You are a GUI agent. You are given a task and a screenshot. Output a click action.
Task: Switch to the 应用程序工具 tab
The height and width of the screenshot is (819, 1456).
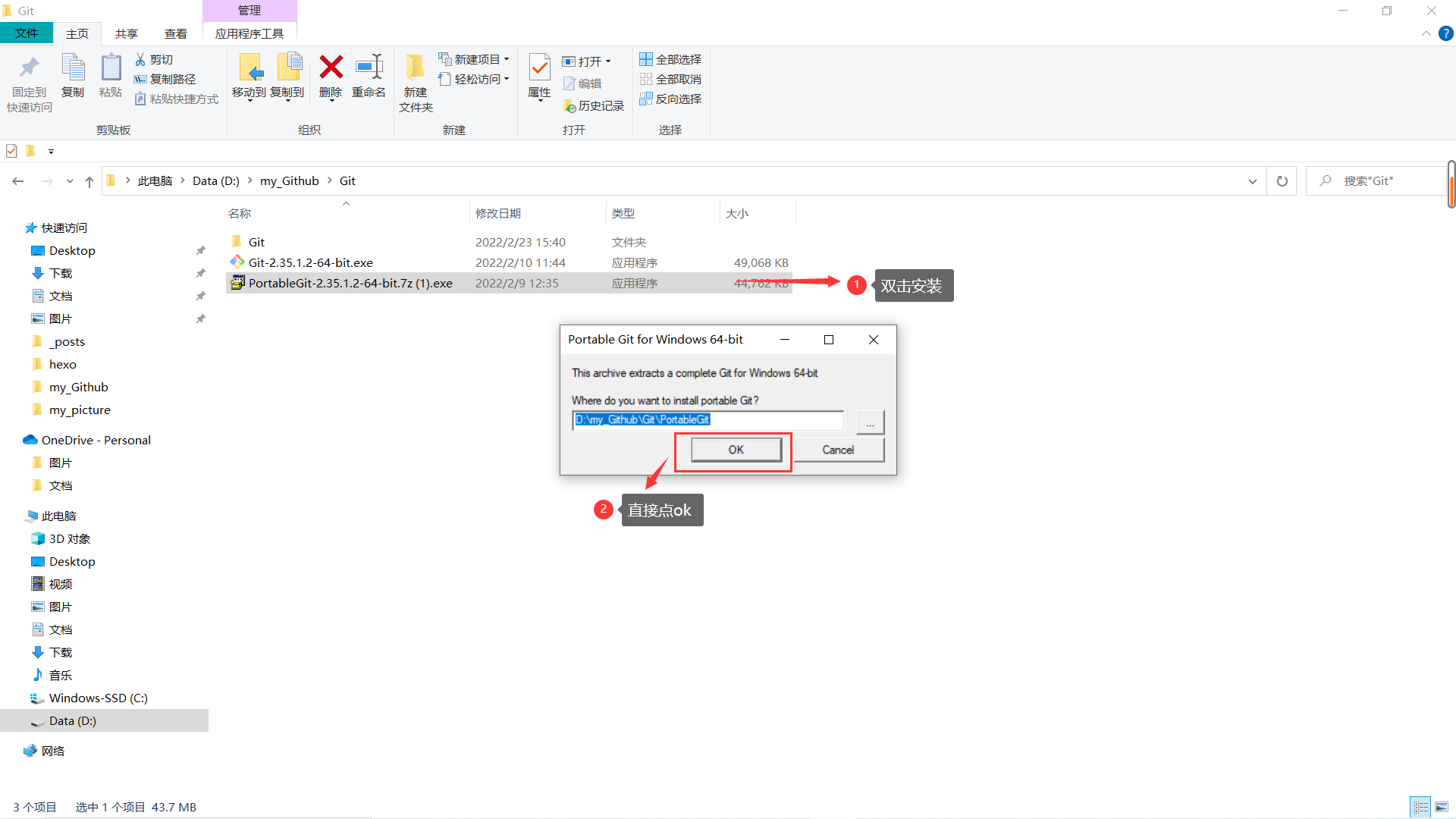point(249,33)
